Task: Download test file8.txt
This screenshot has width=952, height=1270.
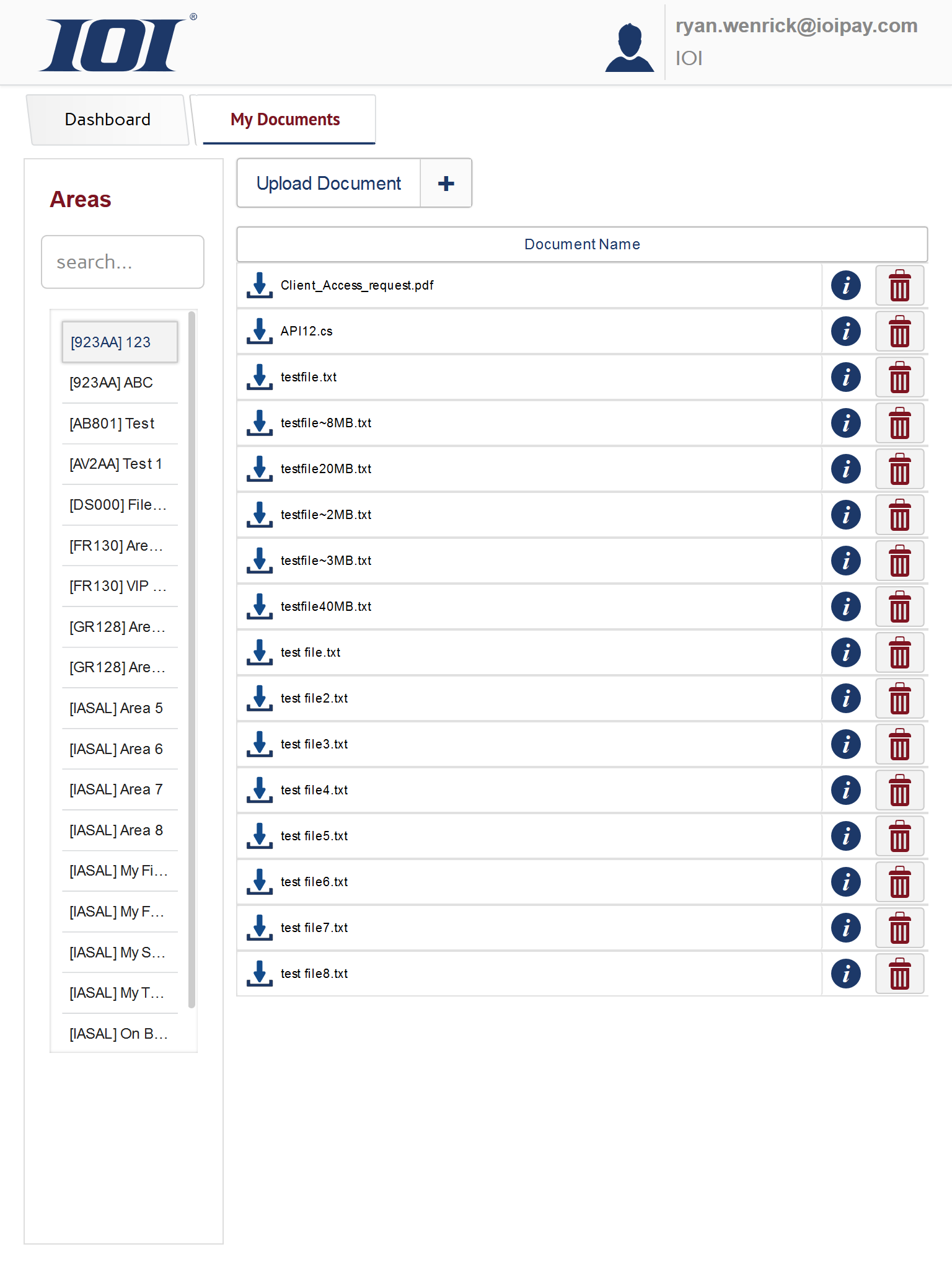Action: pos(260,974)
